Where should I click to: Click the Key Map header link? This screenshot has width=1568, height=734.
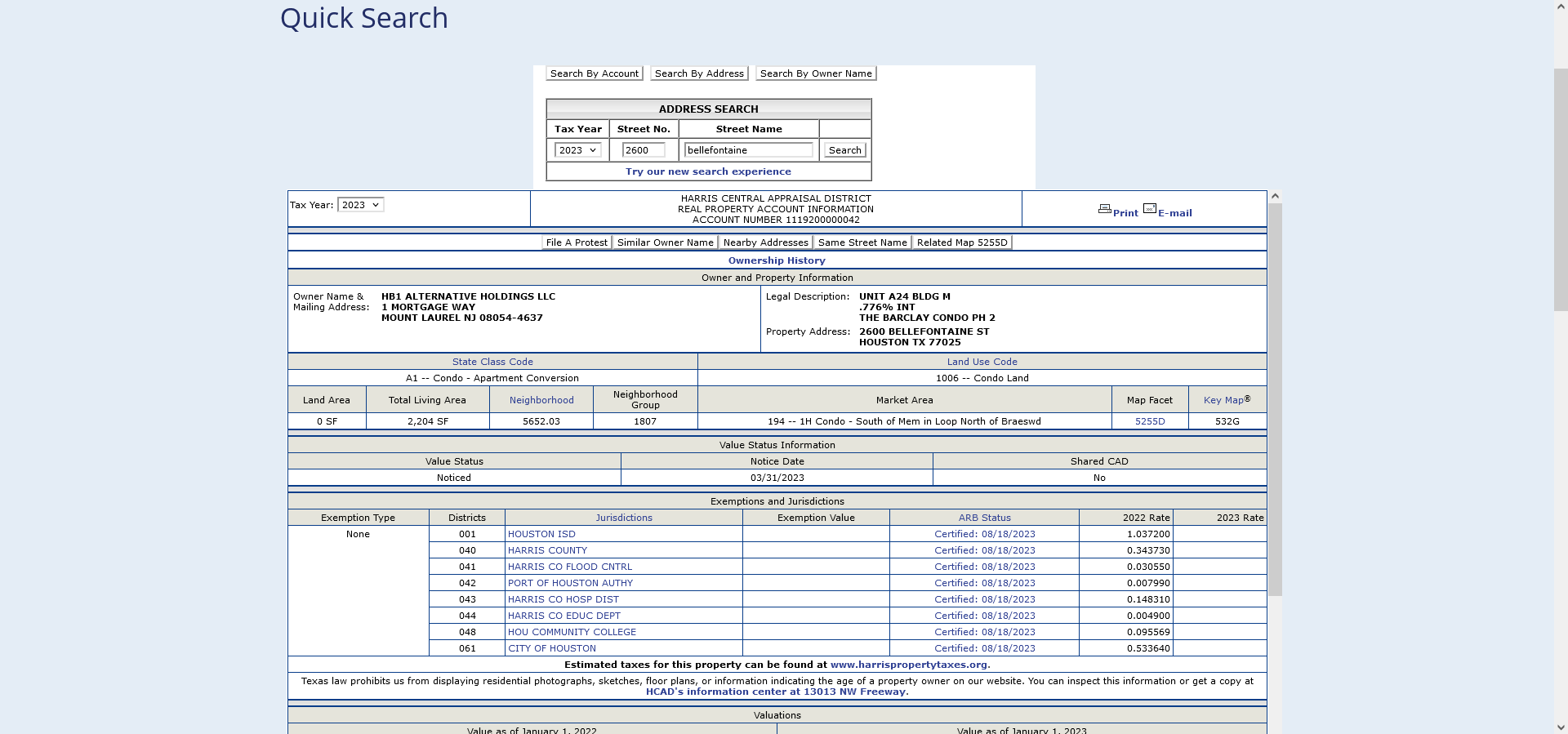(1227, 400)
